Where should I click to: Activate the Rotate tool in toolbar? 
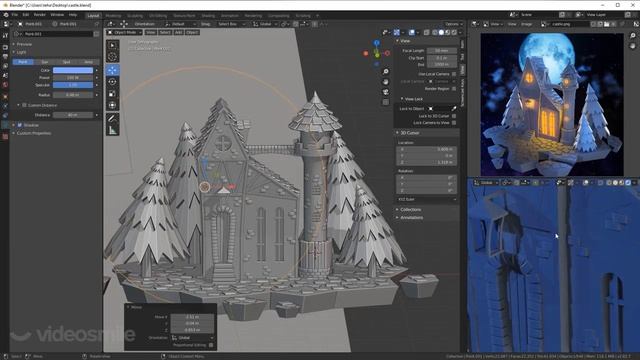point(113,82)
